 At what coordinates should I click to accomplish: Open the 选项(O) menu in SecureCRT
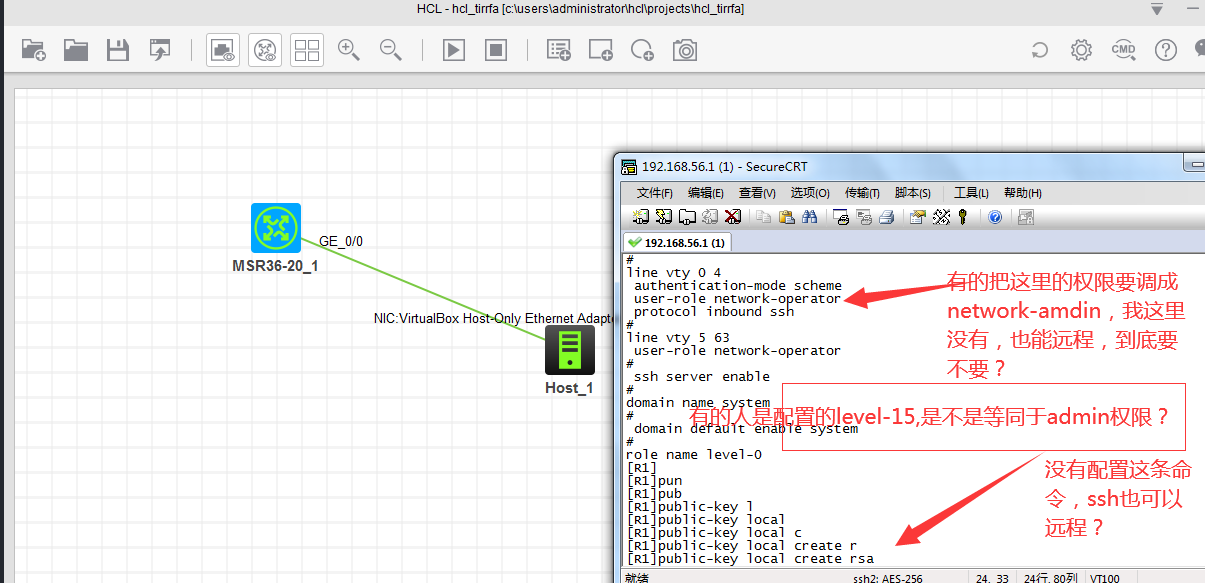(x=810, y=193)
